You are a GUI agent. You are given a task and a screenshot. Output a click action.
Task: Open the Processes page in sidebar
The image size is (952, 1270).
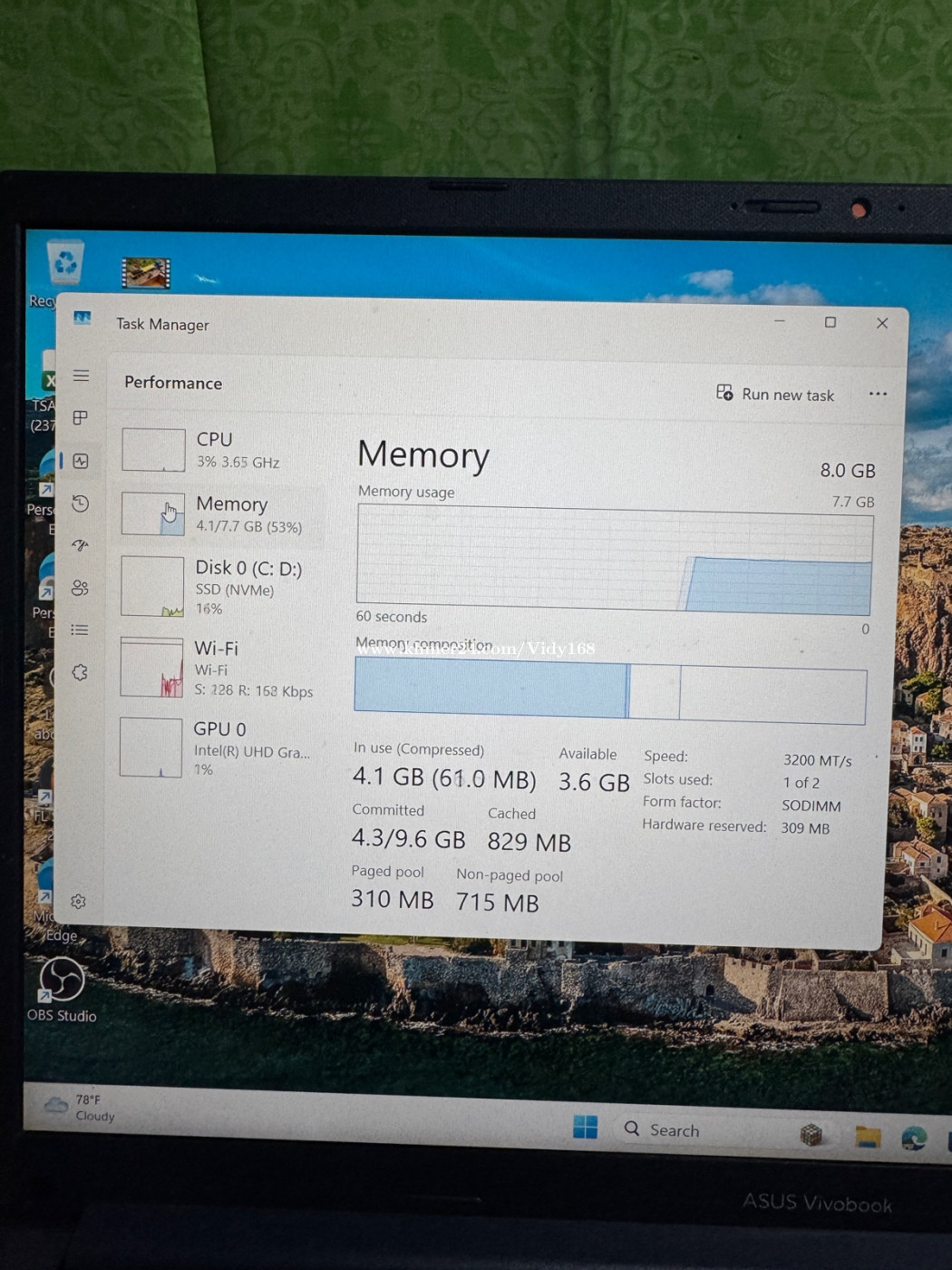(81, 417)
